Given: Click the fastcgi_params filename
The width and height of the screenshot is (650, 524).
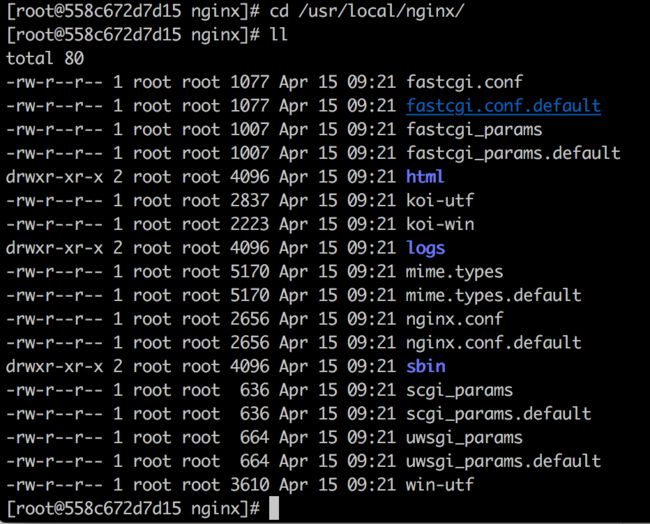Looking at the screenshot, I should tap(474, 130).
